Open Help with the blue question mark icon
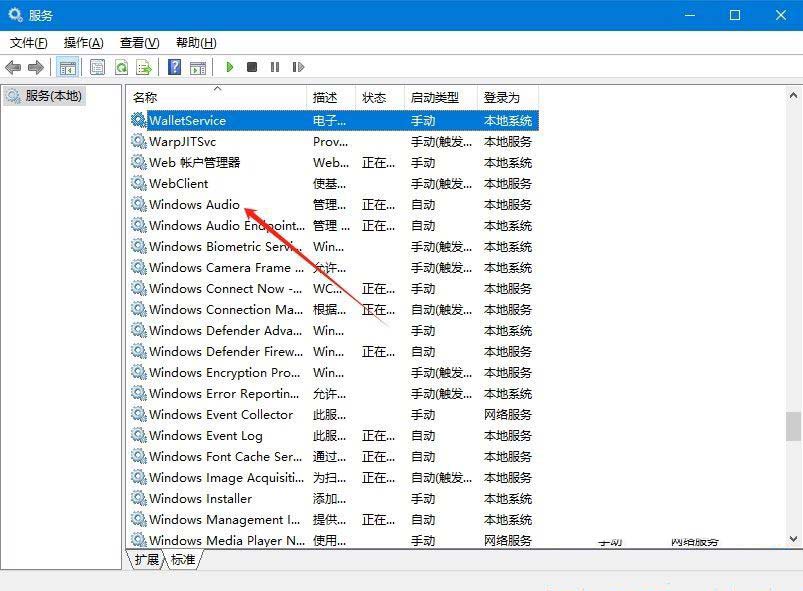The width and height of the screenshot is (803, 591). pyautogui.click(x=174, y=67)
